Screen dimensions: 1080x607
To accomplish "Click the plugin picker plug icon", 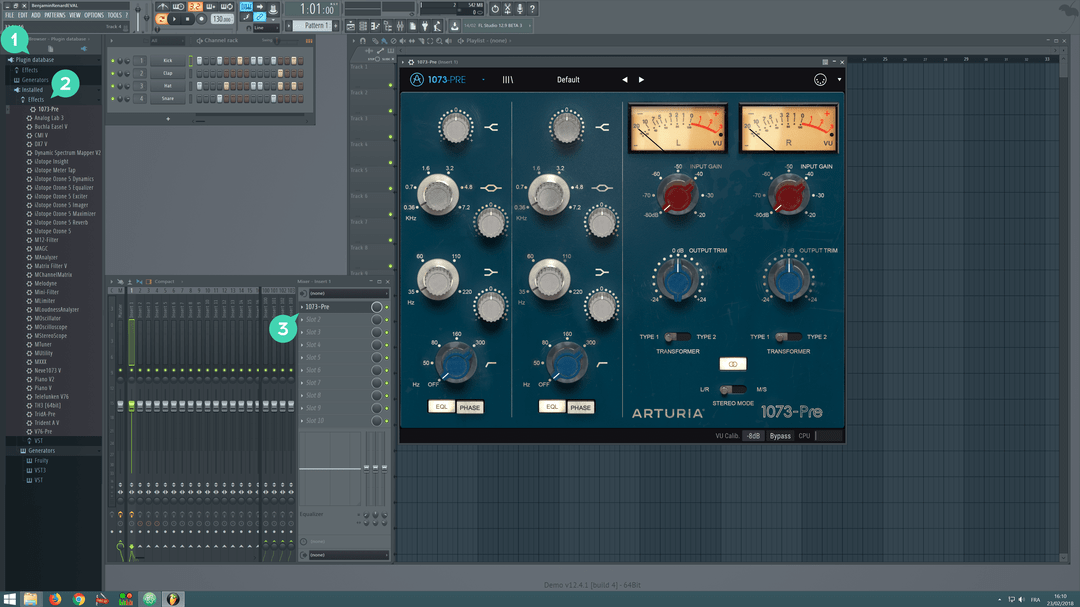I will click(x=425, y=25).
